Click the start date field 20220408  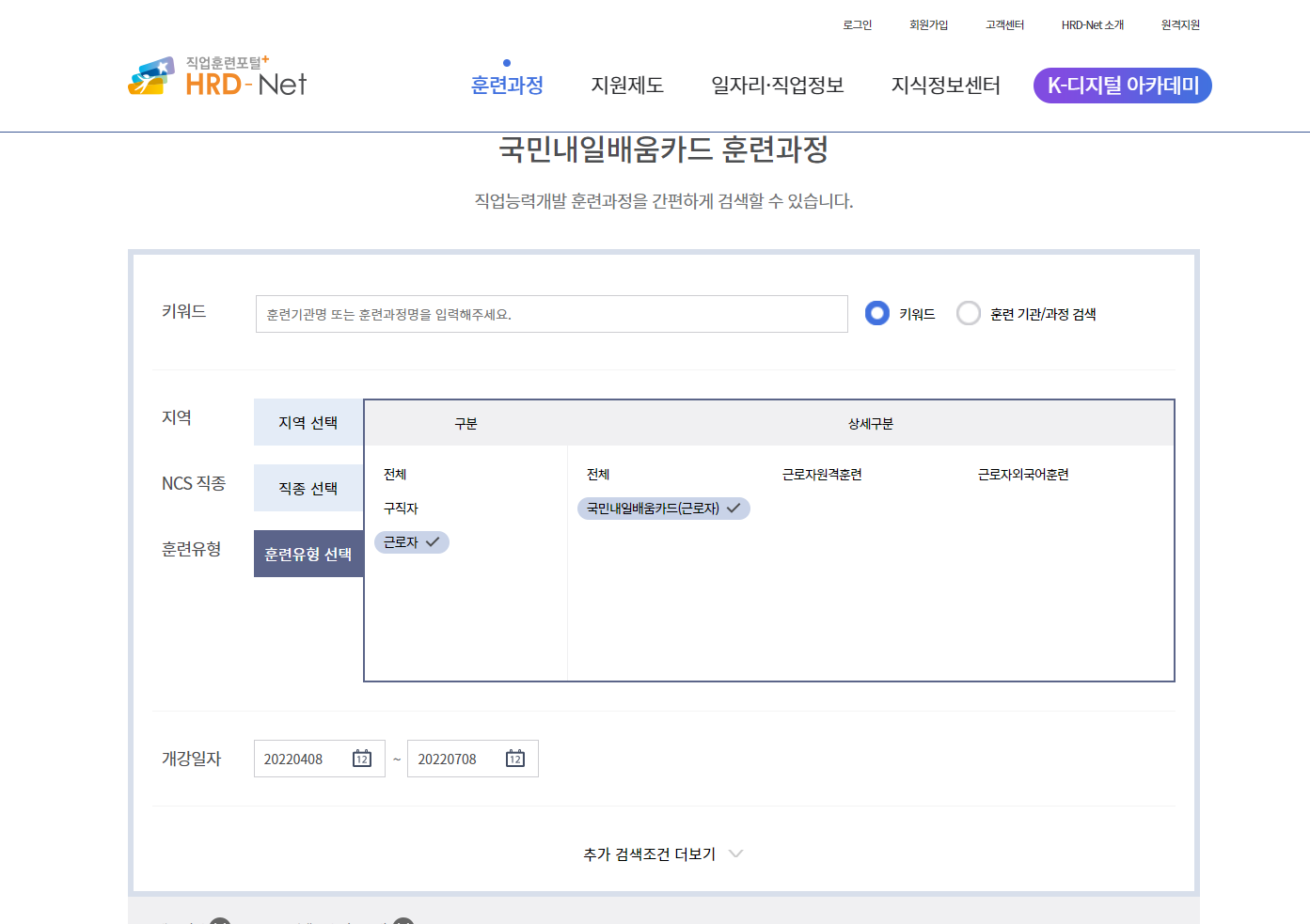click(x=320, y=759)
